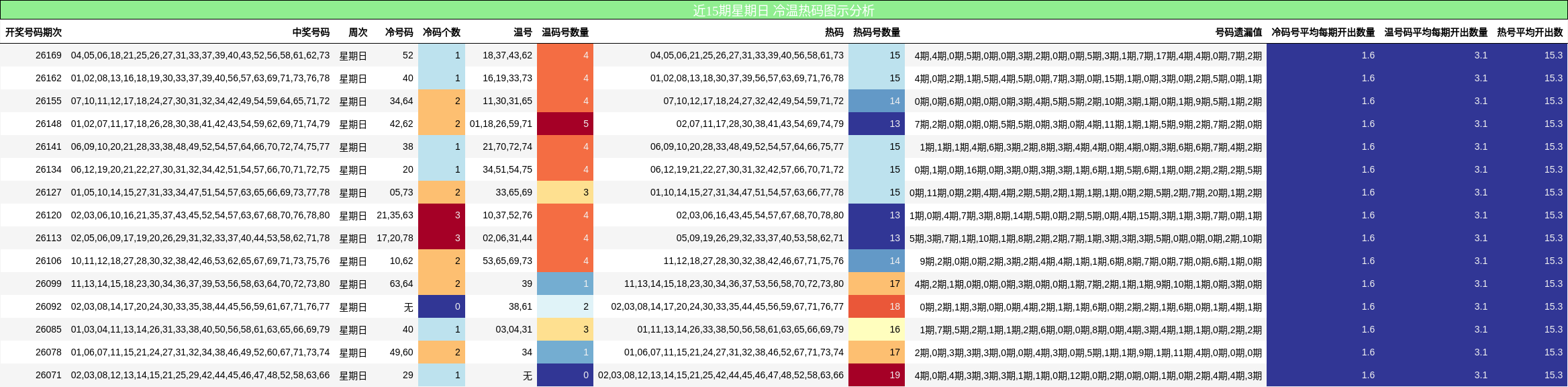Click cold numbers 34,64 in row 26155
The width and height of the screenshot is (1568, 387).
click(401, 101)
